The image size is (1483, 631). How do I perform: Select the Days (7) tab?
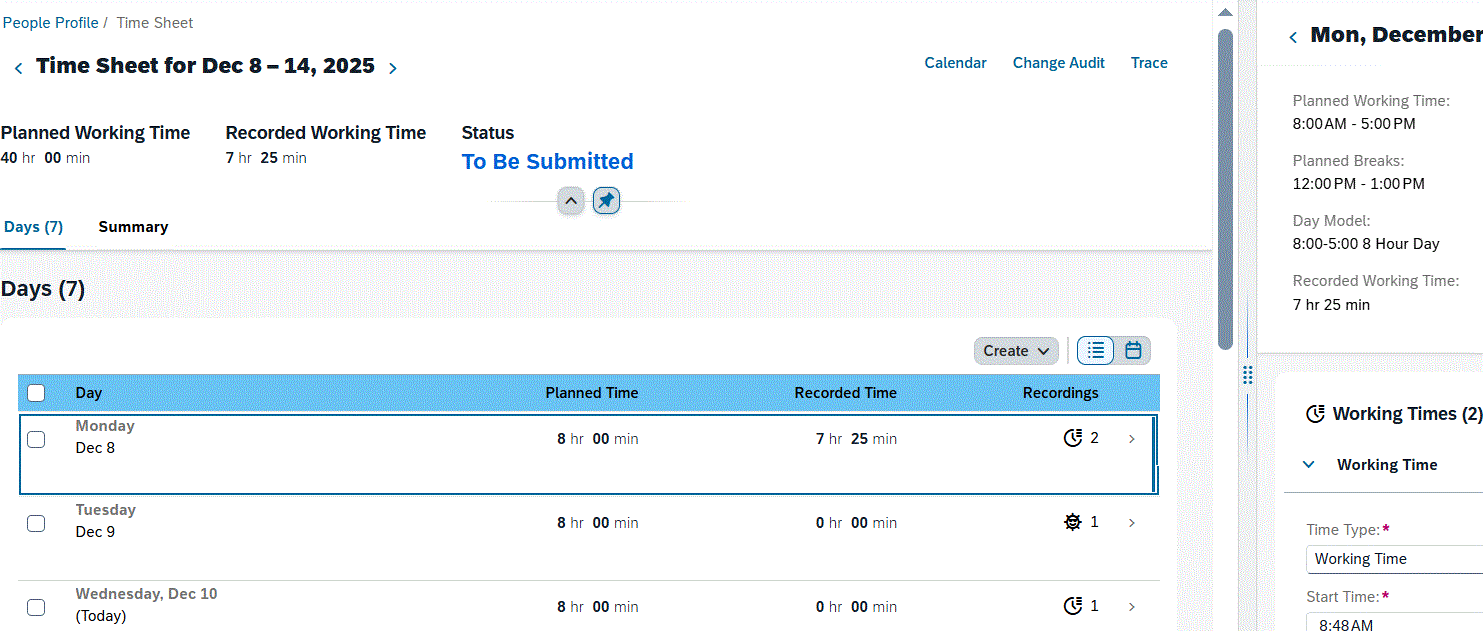click(33, 227)
